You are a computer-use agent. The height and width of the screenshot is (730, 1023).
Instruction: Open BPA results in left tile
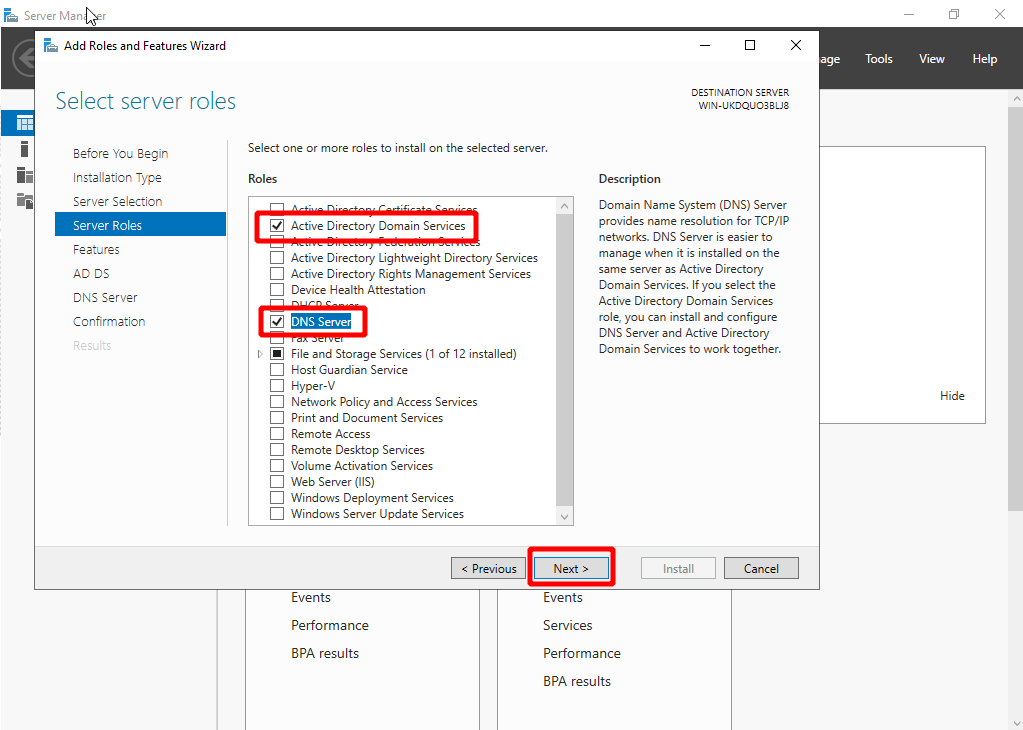pyautogui.click(x=325, y=653)
